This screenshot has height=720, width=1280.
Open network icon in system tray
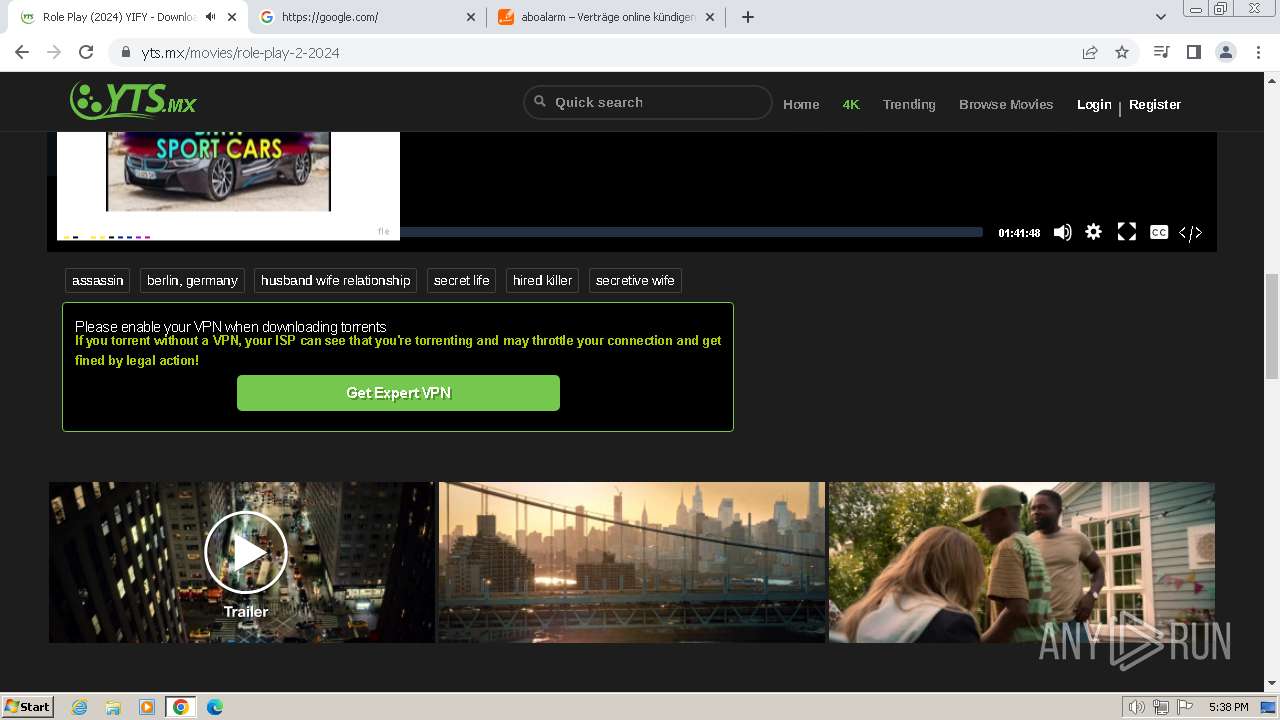click(x=1161, y=707)
